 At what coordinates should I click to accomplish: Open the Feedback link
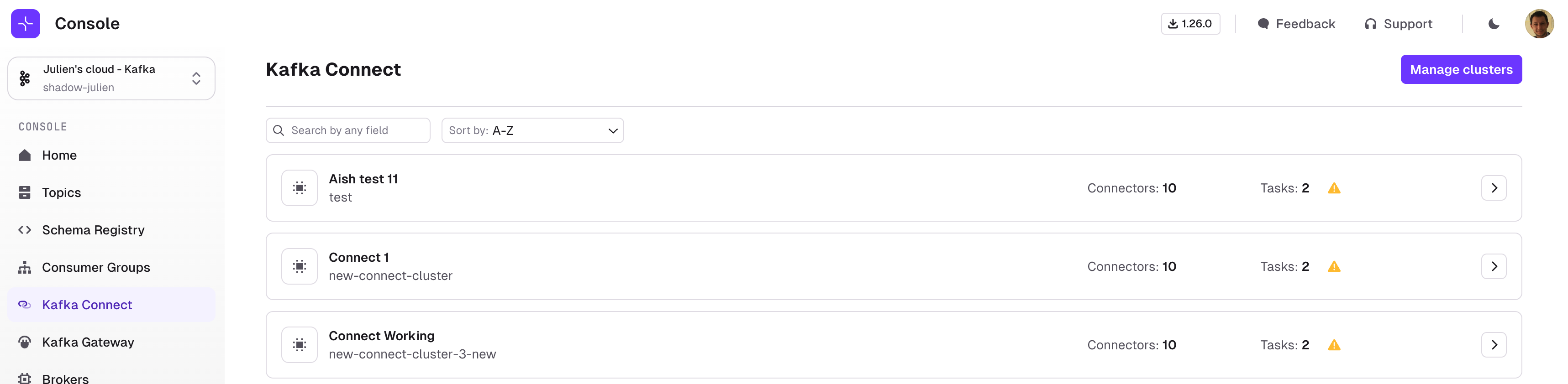[x=1296, y=24]
